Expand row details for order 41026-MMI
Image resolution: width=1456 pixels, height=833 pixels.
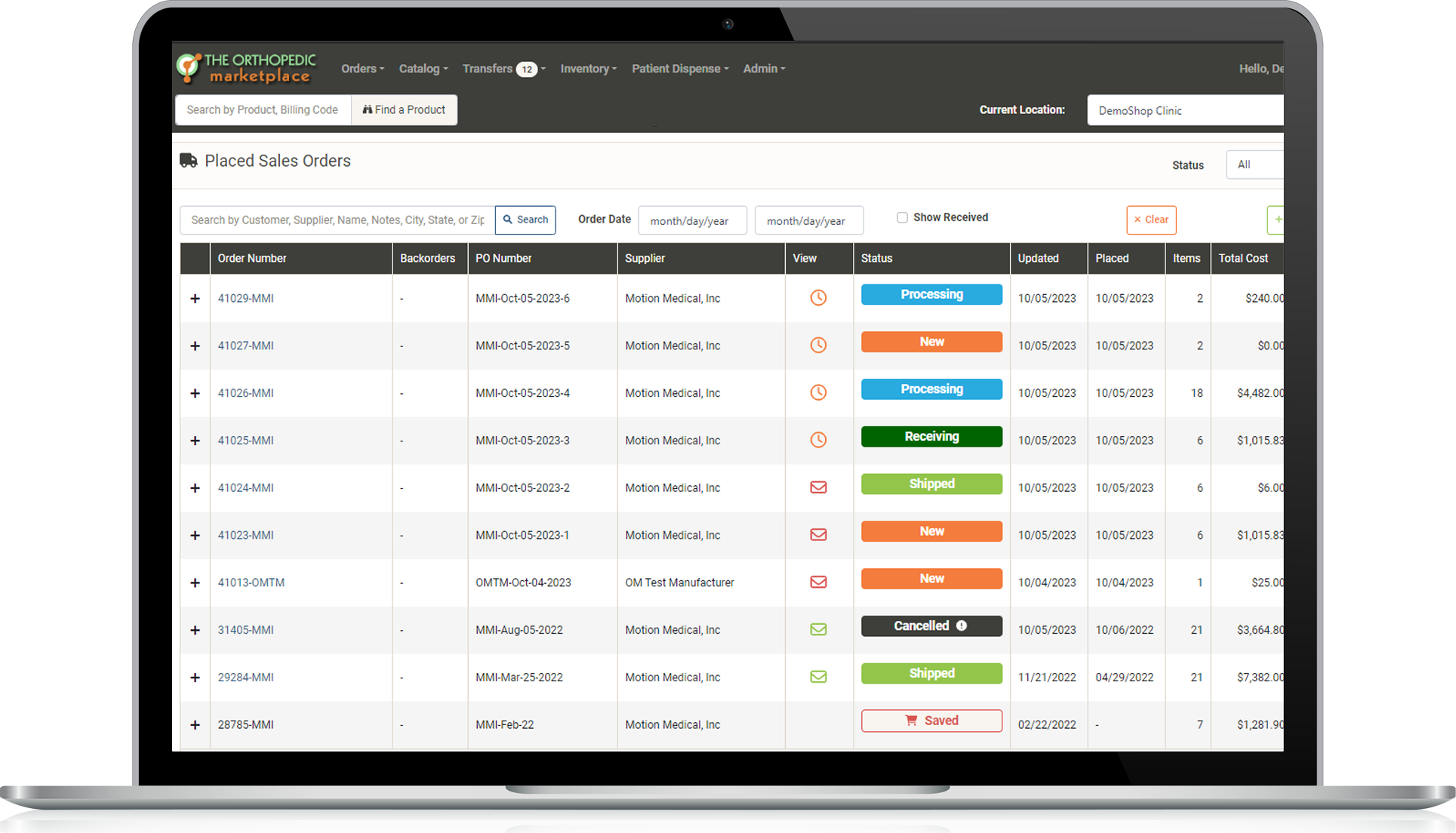(195, 393)
